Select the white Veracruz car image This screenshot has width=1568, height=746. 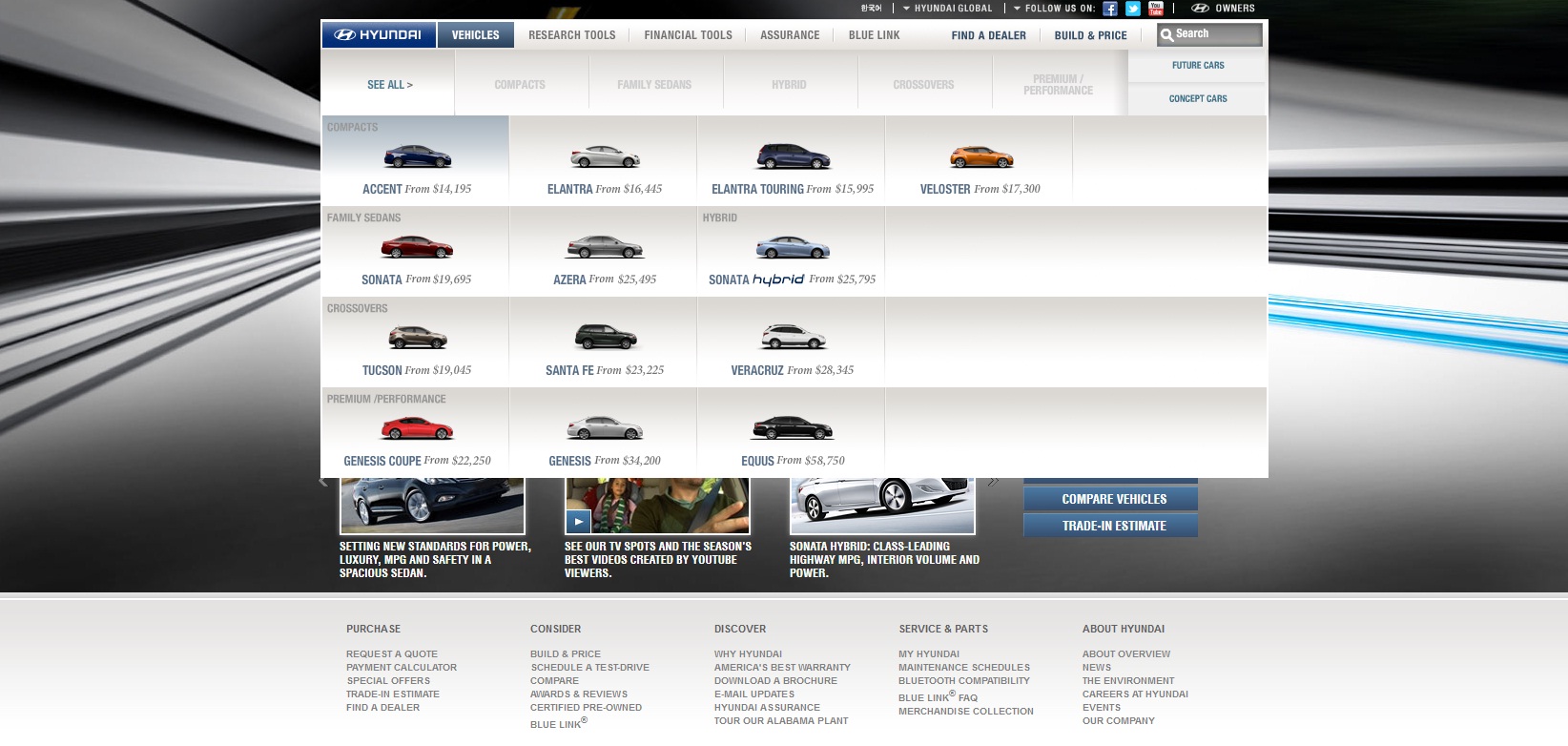pyautogui.click(x=794, y=337)
